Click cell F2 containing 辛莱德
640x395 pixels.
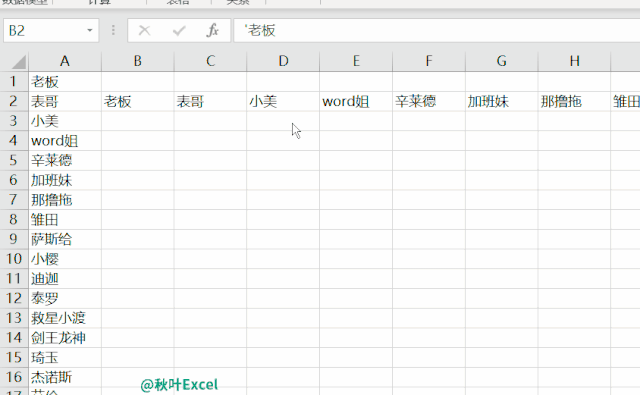429,101
